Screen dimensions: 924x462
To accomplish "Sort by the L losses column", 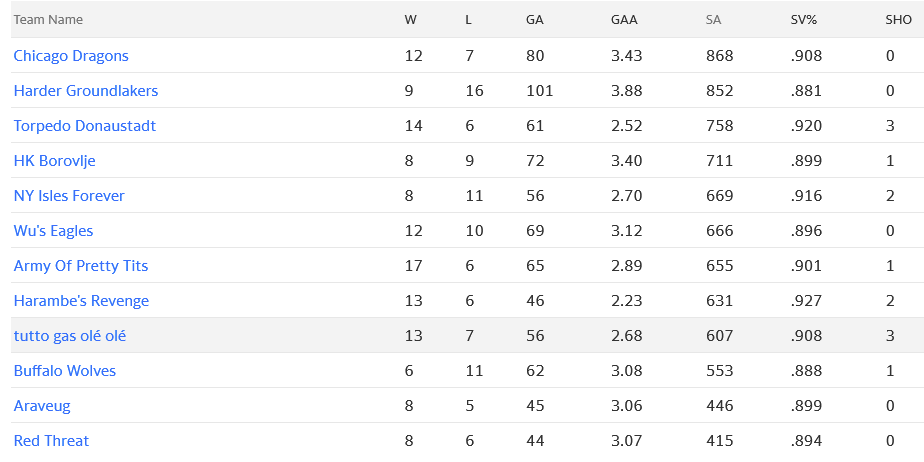I will (x=469, y=20).
